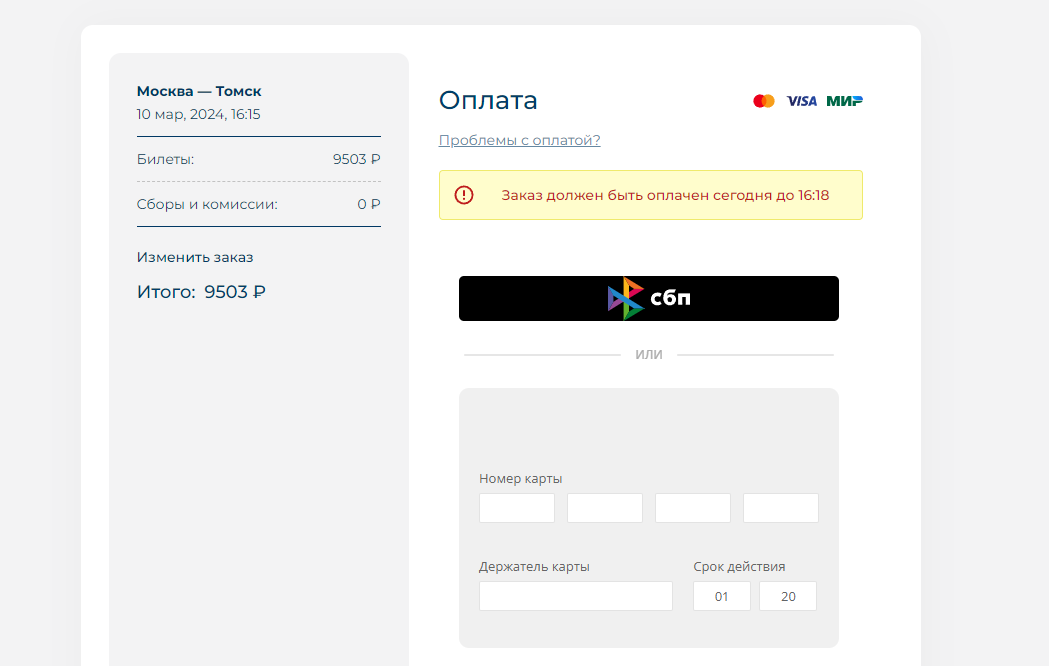The width and height of the screenshot is (1049, 666).
Task: Click the МИР payment system logo
Action: coord(844,101)
